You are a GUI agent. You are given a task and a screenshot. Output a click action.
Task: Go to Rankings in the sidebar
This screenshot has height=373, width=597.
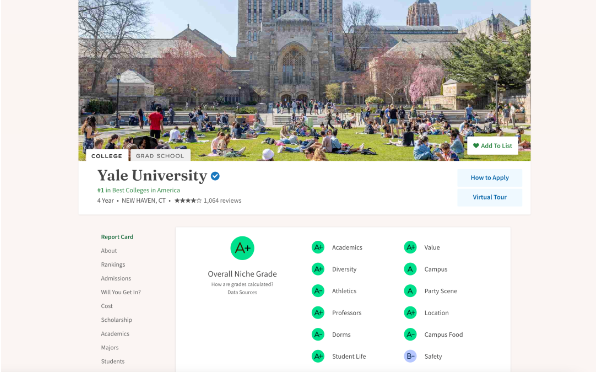tap(113, 265)
